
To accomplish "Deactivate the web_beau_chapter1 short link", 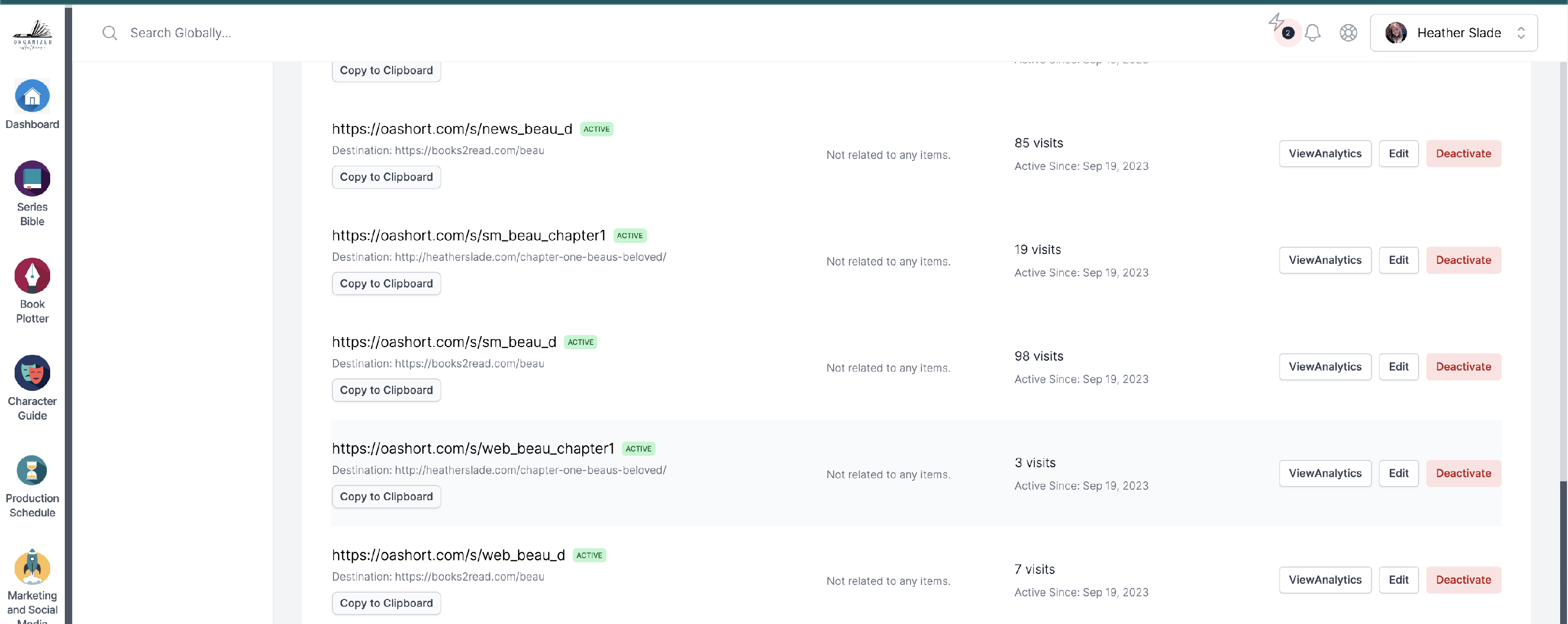I will [1463, 473].
